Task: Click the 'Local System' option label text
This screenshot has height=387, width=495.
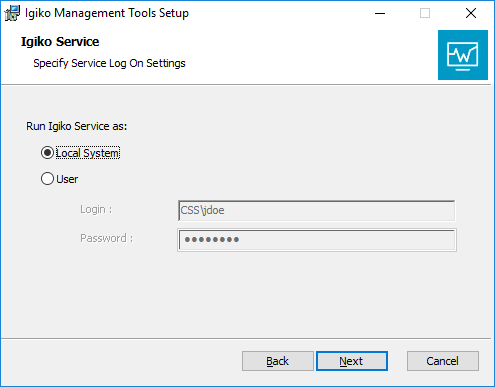Action: point(88,153)
